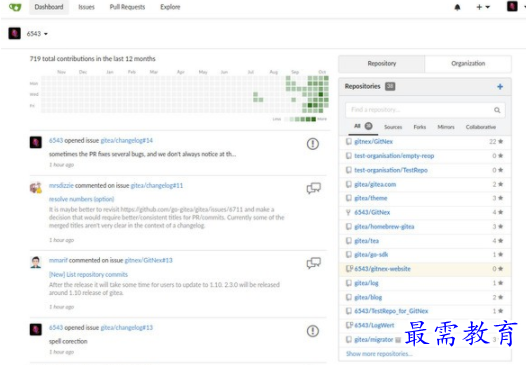Click the issue icon for changelog#14 activity
Viewport: 526px width, 365px height.
(x=313, y=144)
